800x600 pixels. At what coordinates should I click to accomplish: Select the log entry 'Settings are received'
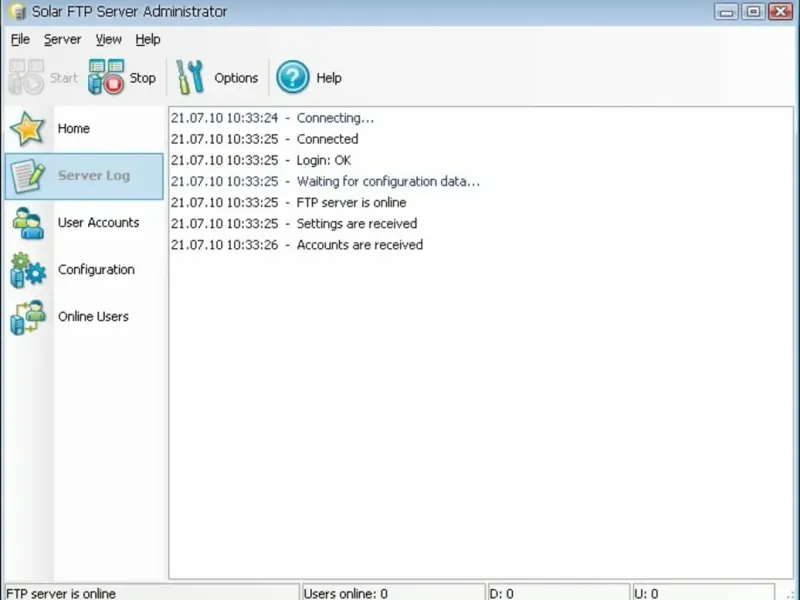[294, 224]
